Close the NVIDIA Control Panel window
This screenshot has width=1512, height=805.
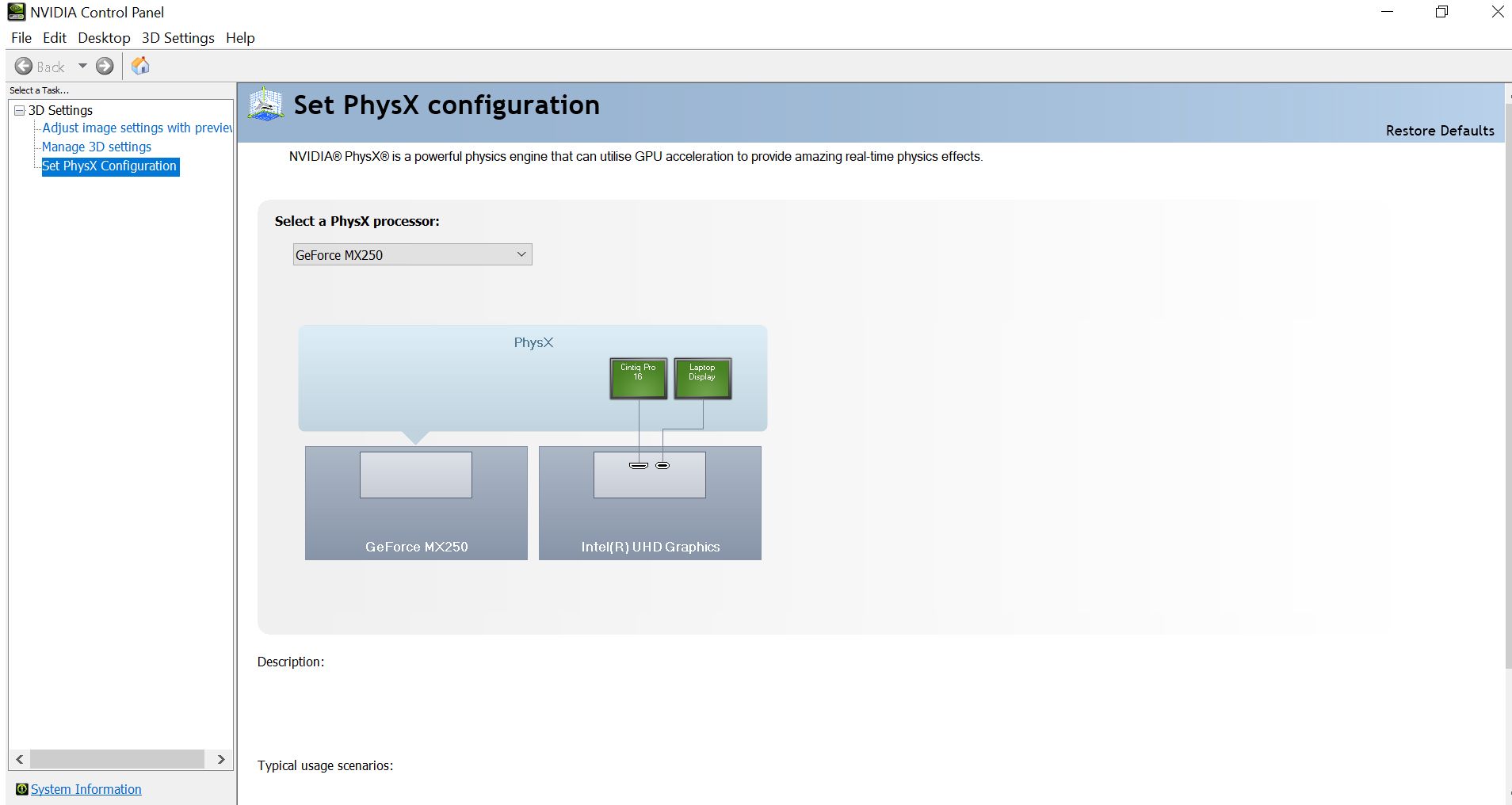pos(1498,12)
